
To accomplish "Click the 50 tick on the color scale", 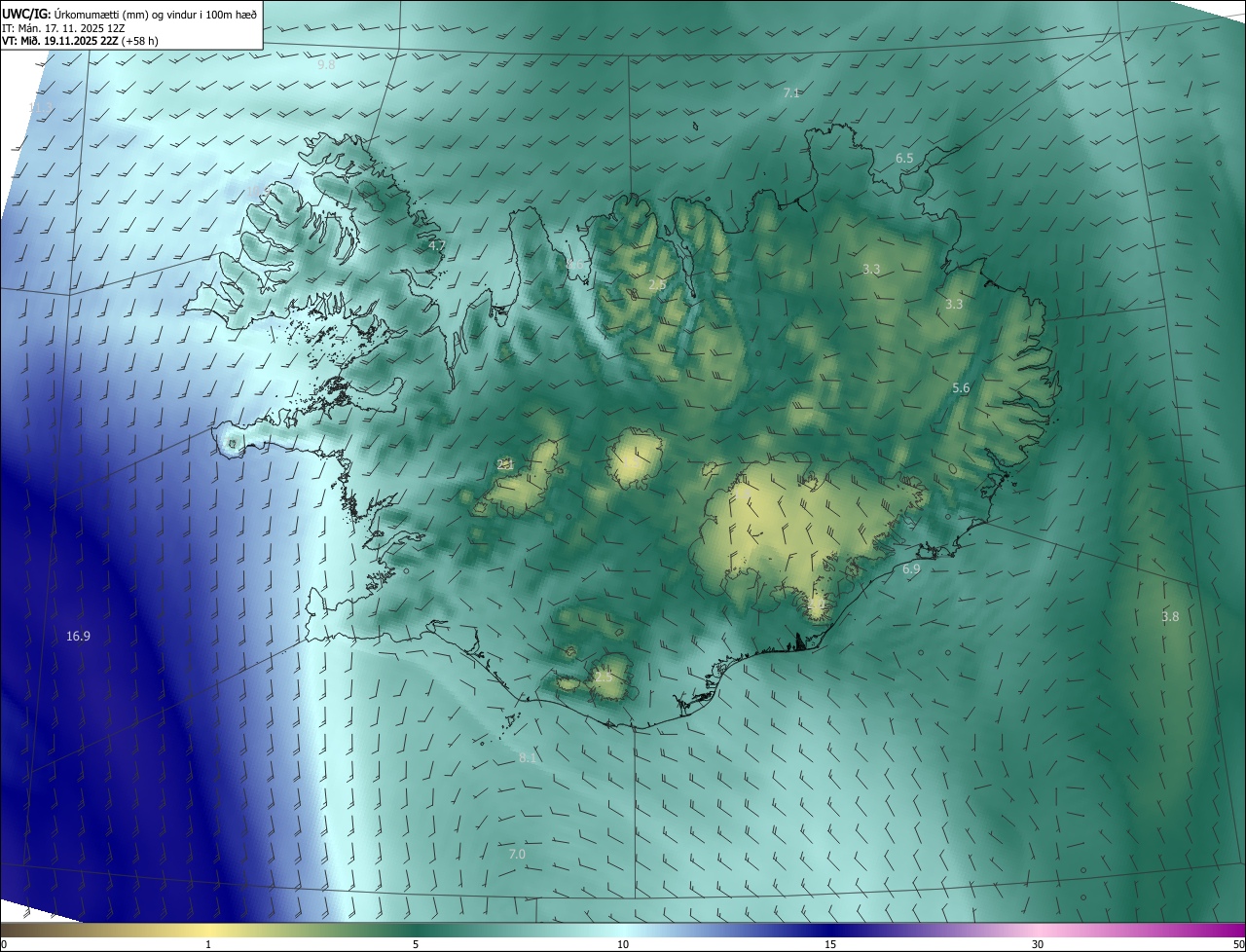I will 1238,945.
